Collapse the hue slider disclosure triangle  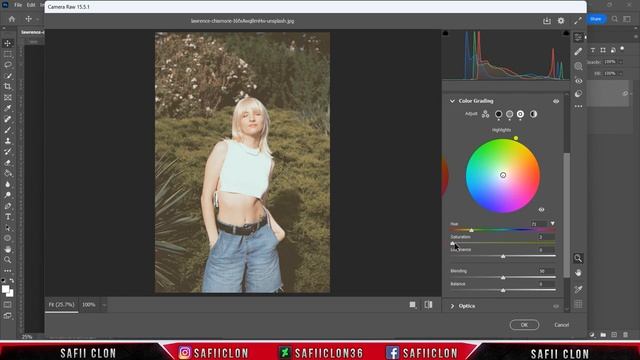553,224
